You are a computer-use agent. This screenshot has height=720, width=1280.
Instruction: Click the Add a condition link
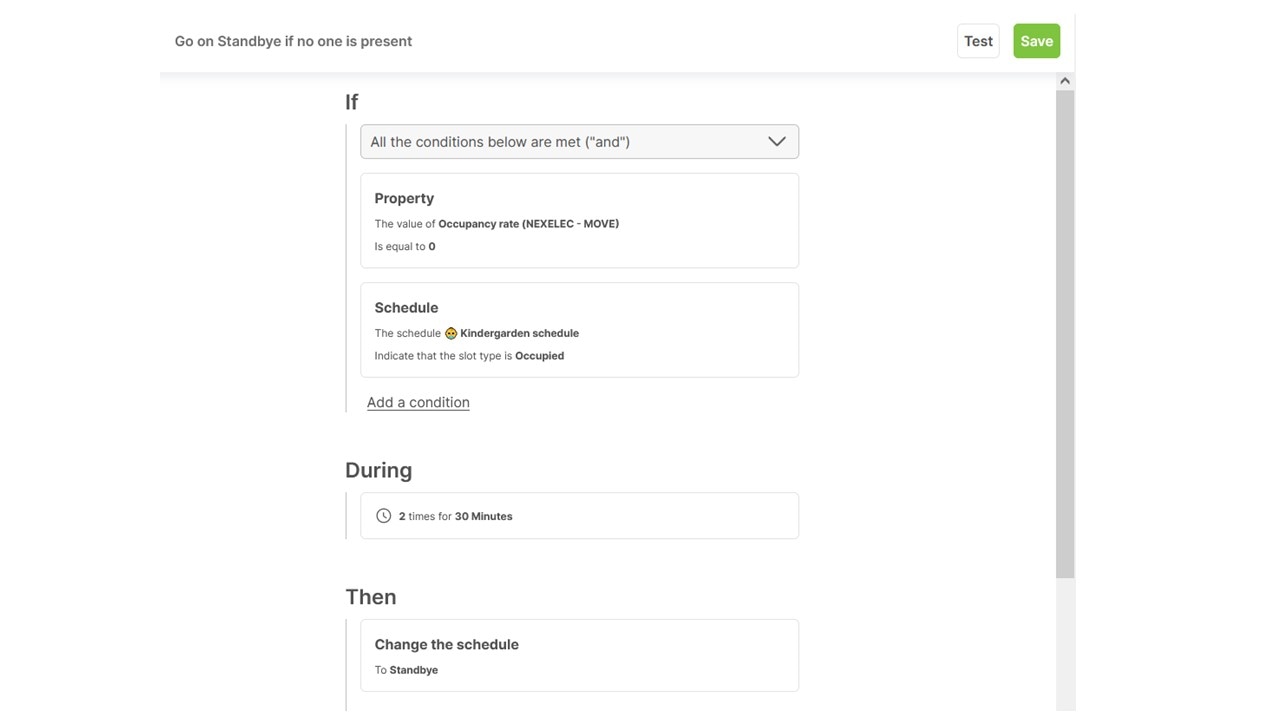(x=418, y=402)
